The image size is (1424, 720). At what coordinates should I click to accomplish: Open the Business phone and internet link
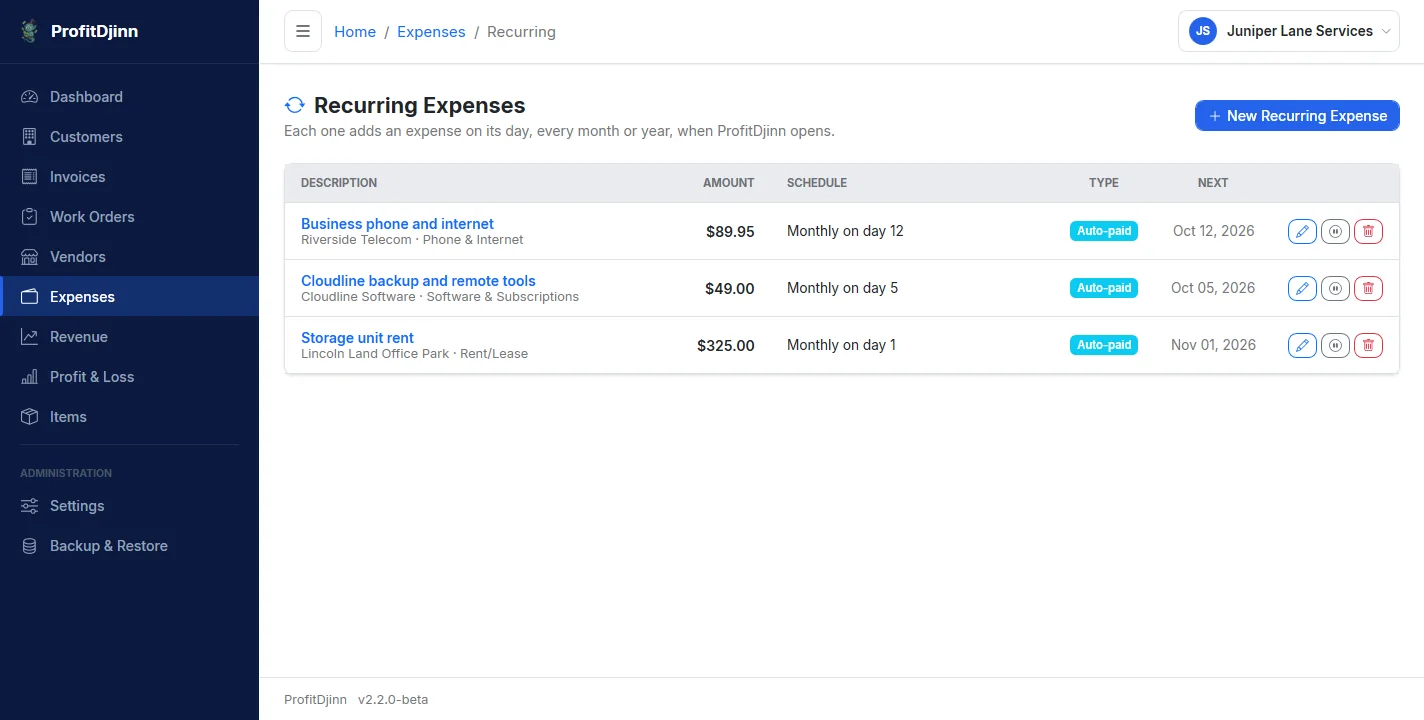click(397, 224)
